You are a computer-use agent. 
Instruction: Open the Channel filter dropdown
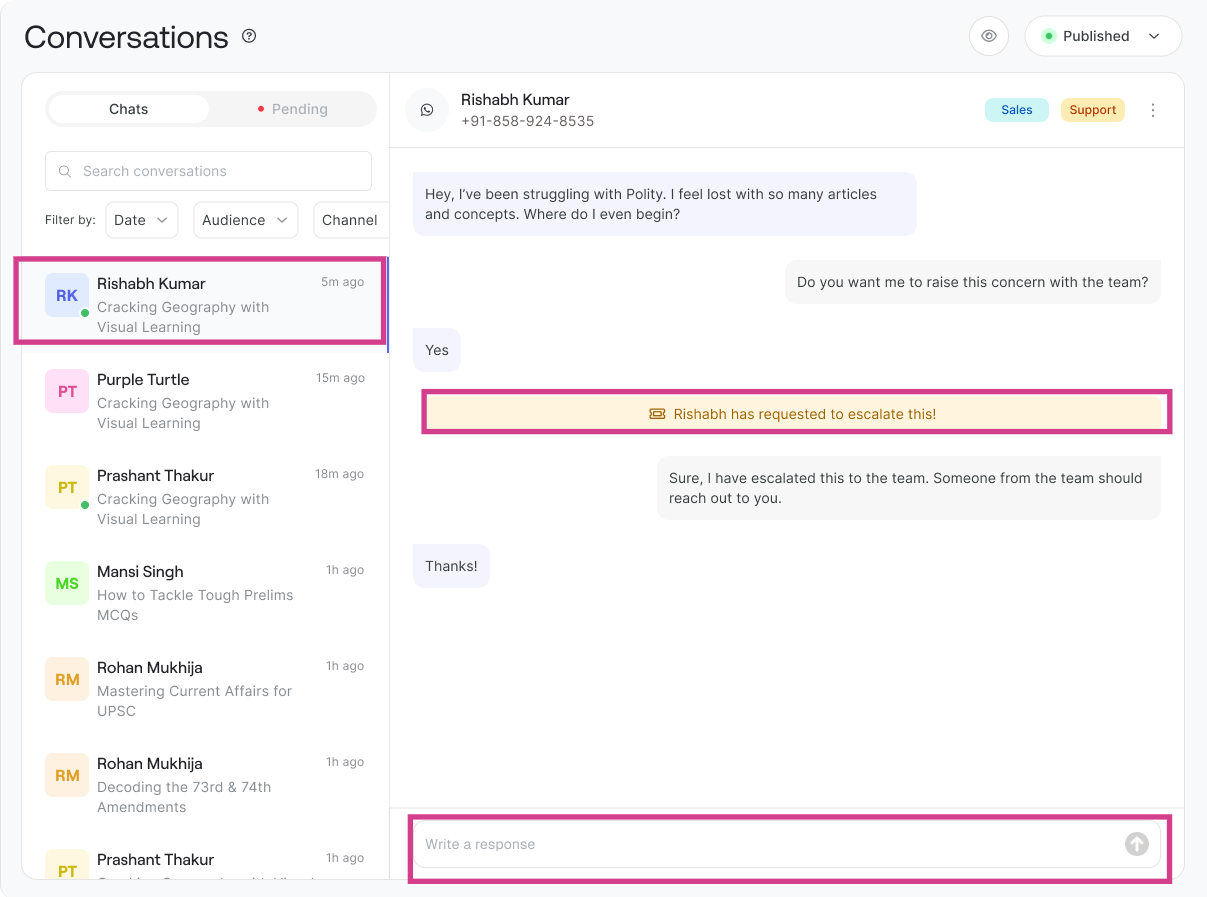[x=350, y=220]
